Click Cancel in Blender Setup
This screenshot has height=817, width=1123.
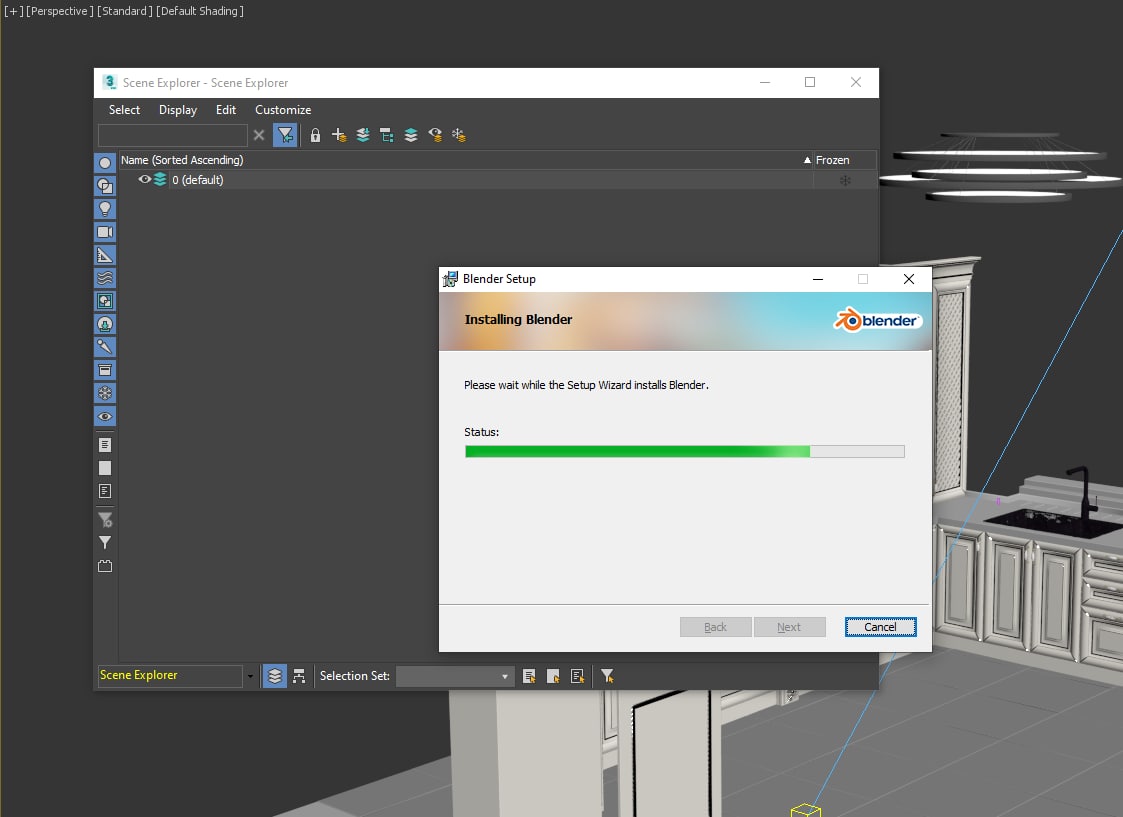pos(880,627)
